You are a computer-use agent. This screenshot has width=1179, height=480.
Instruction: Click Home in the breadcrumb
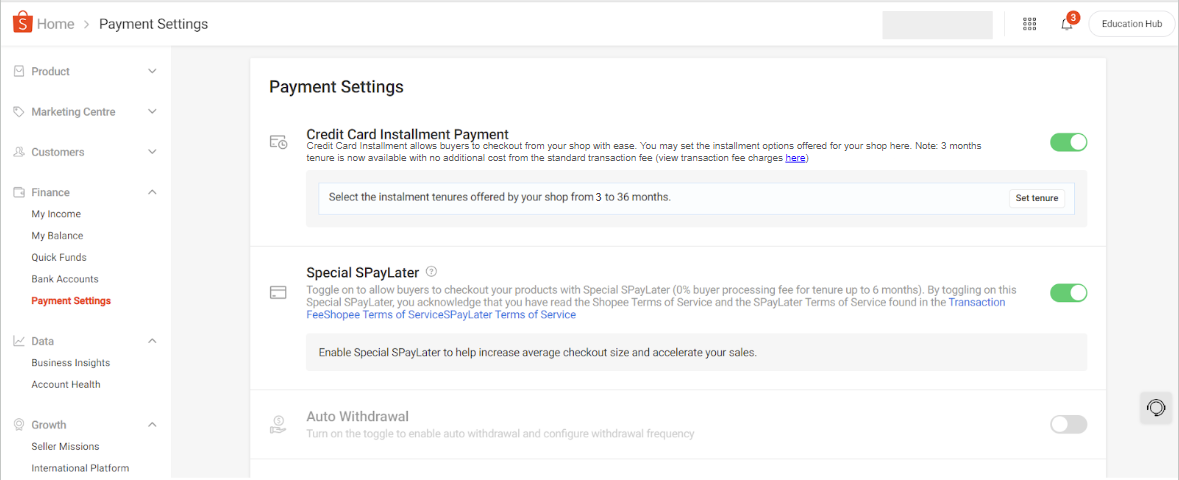(x=55, y=24)
